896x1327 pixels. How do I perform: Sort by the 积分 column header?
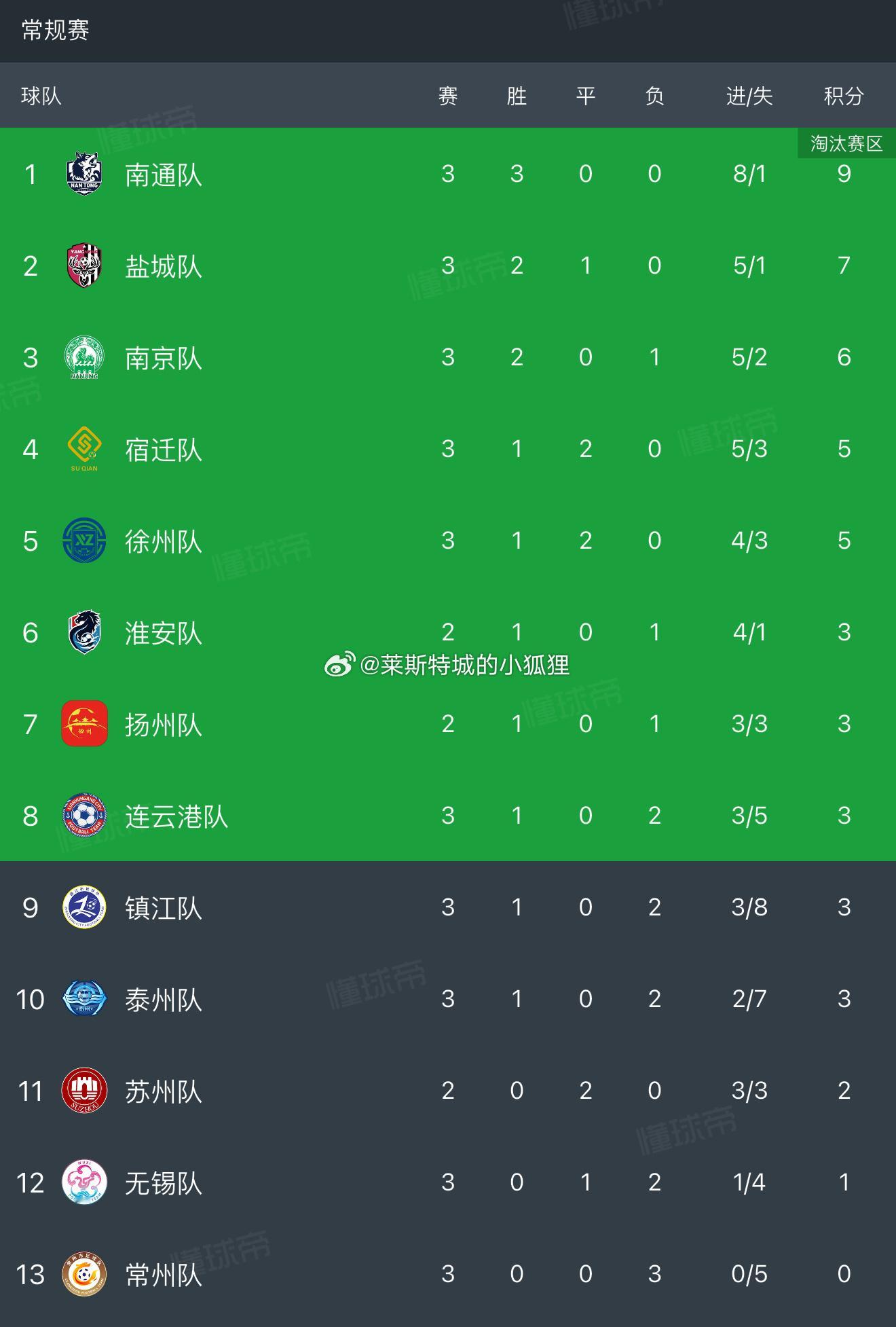click(844, 96)
